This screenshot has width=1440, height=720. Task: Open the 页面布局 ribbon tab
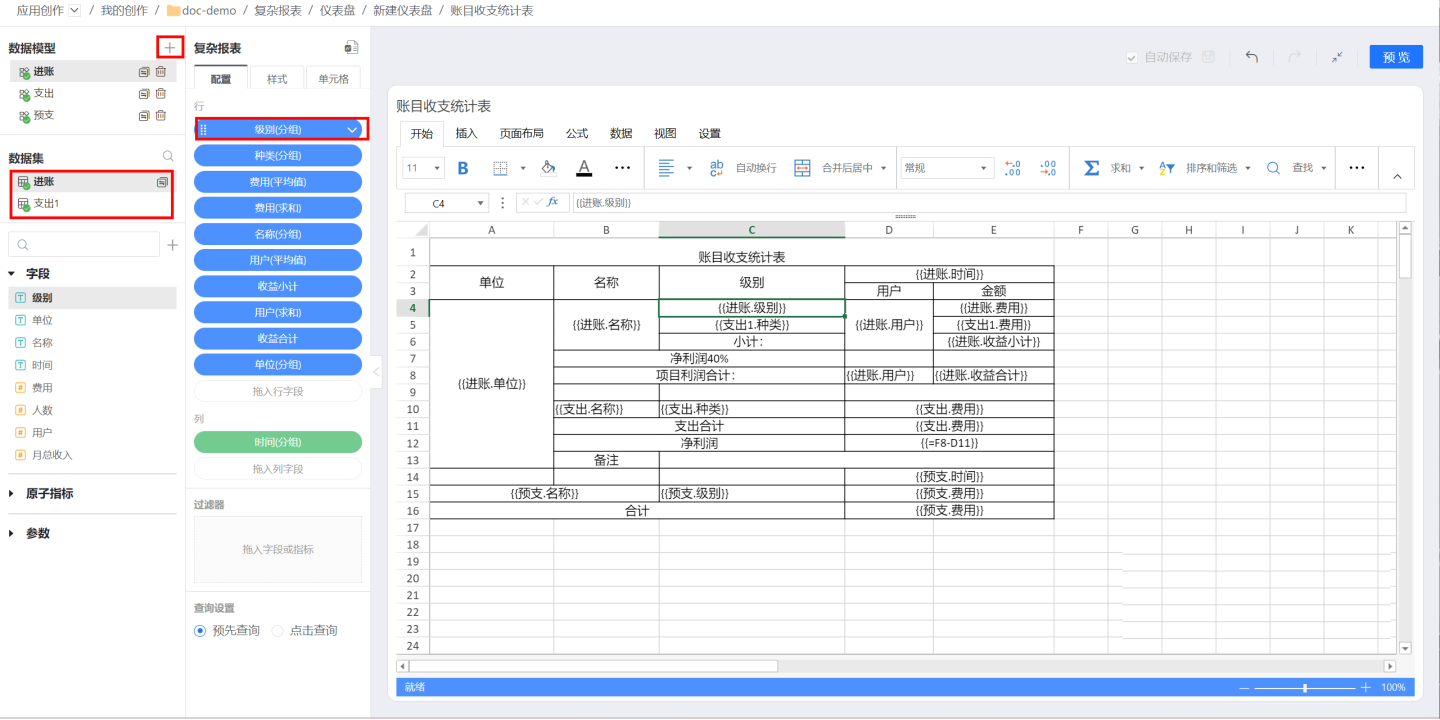coord(521,133)
